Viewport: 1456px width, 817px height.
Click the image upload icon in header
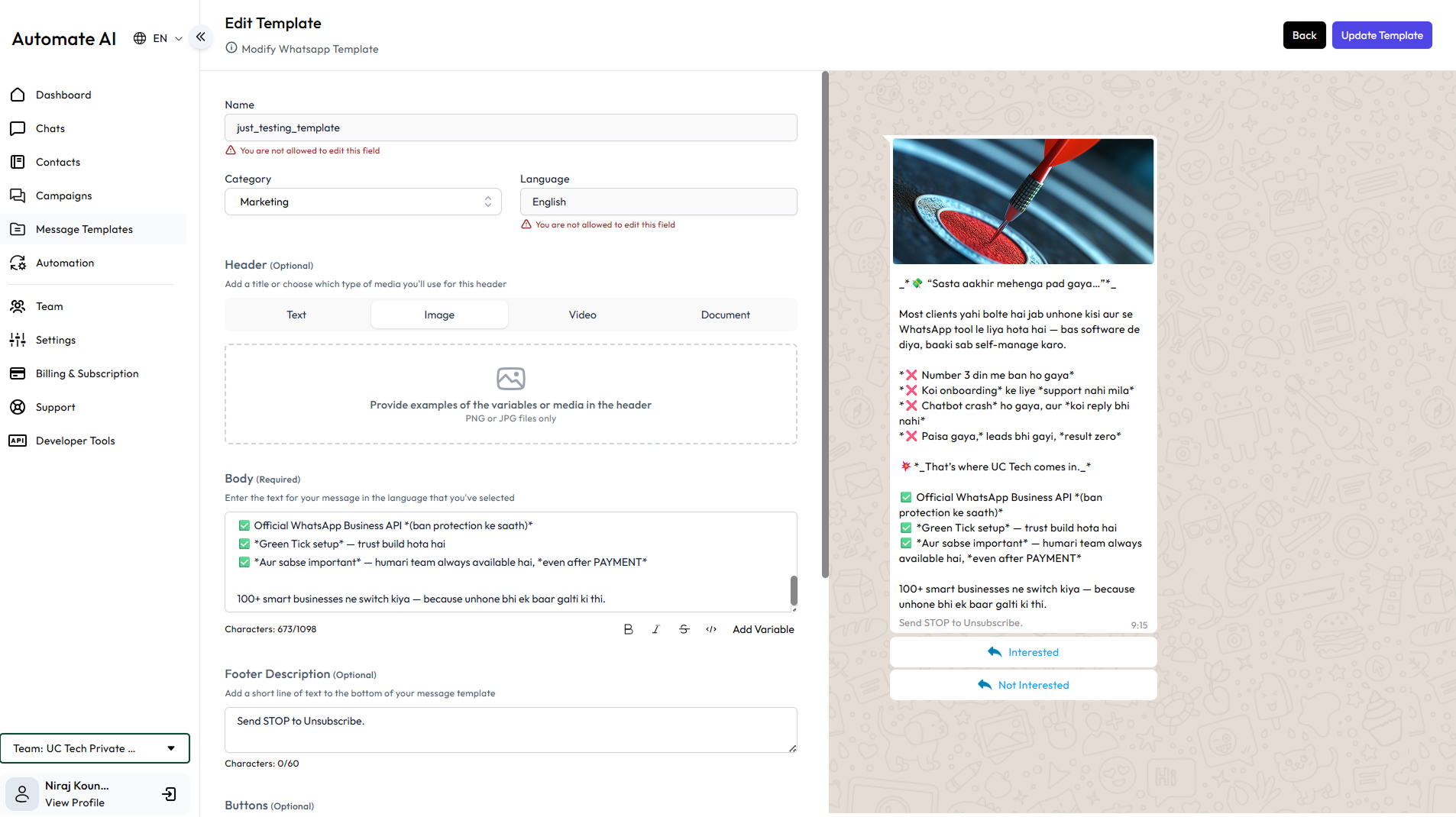pos(510,379)
